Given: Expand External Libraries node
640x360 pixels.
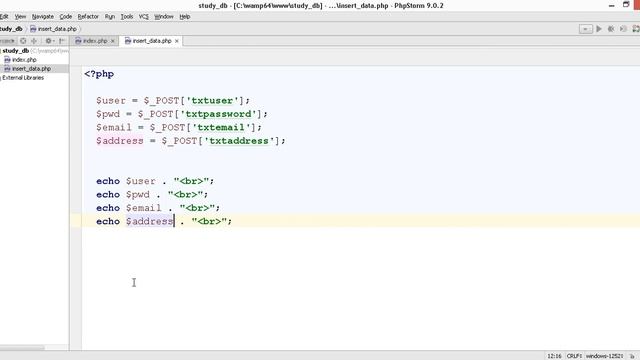Looking at the screenshot, I should point(23,78).
